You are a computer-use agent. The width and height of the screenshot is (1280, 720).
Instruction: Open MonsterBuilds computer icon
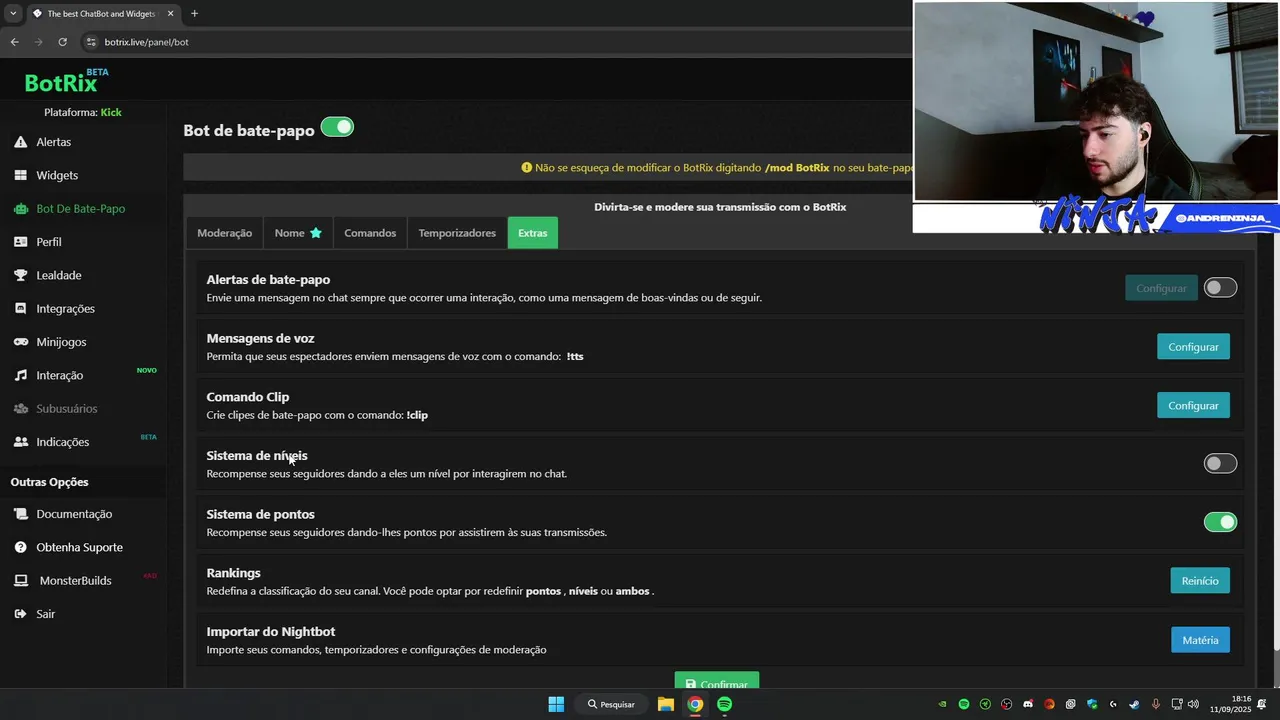[20, 580]
